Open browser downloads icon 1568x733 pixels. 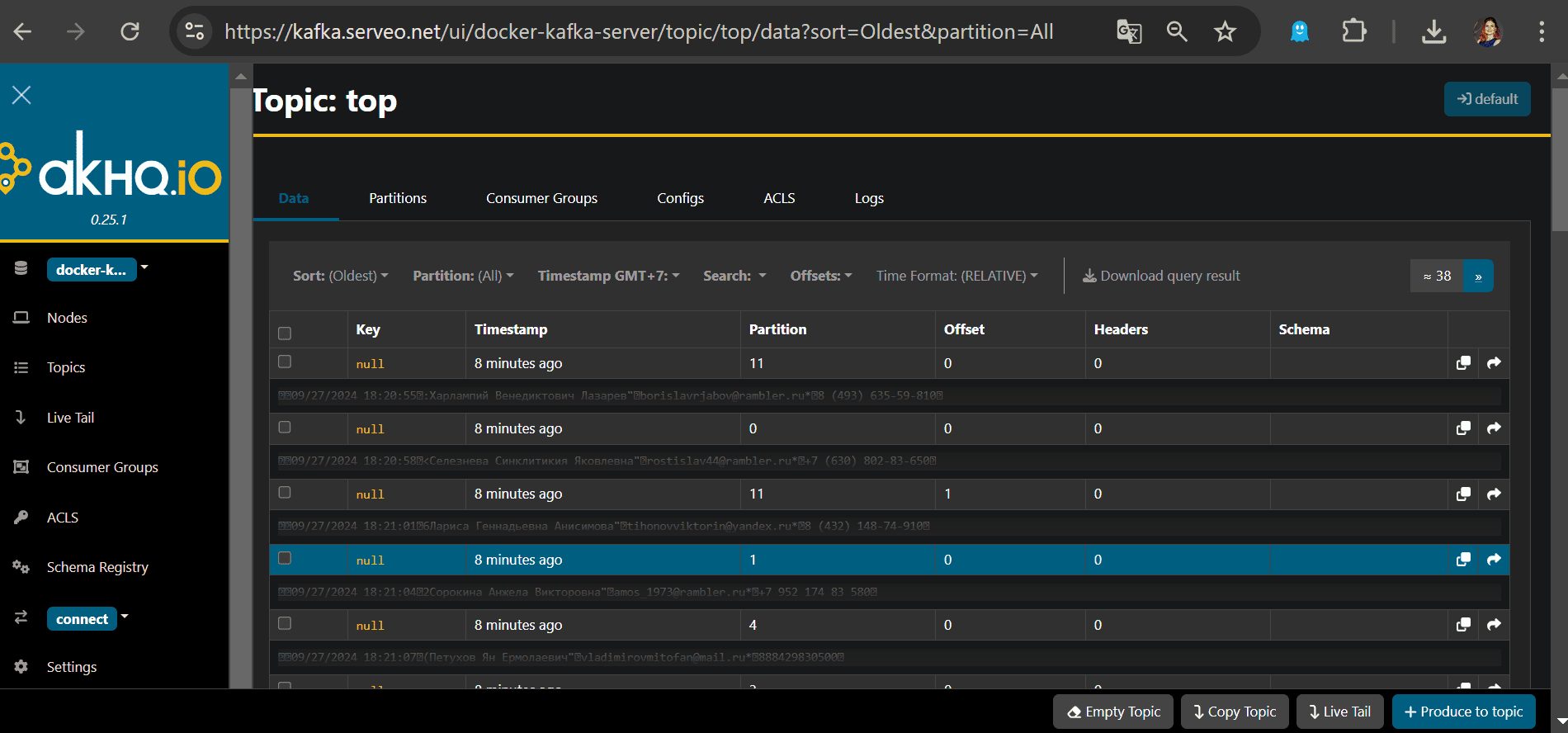[1433, 32]
